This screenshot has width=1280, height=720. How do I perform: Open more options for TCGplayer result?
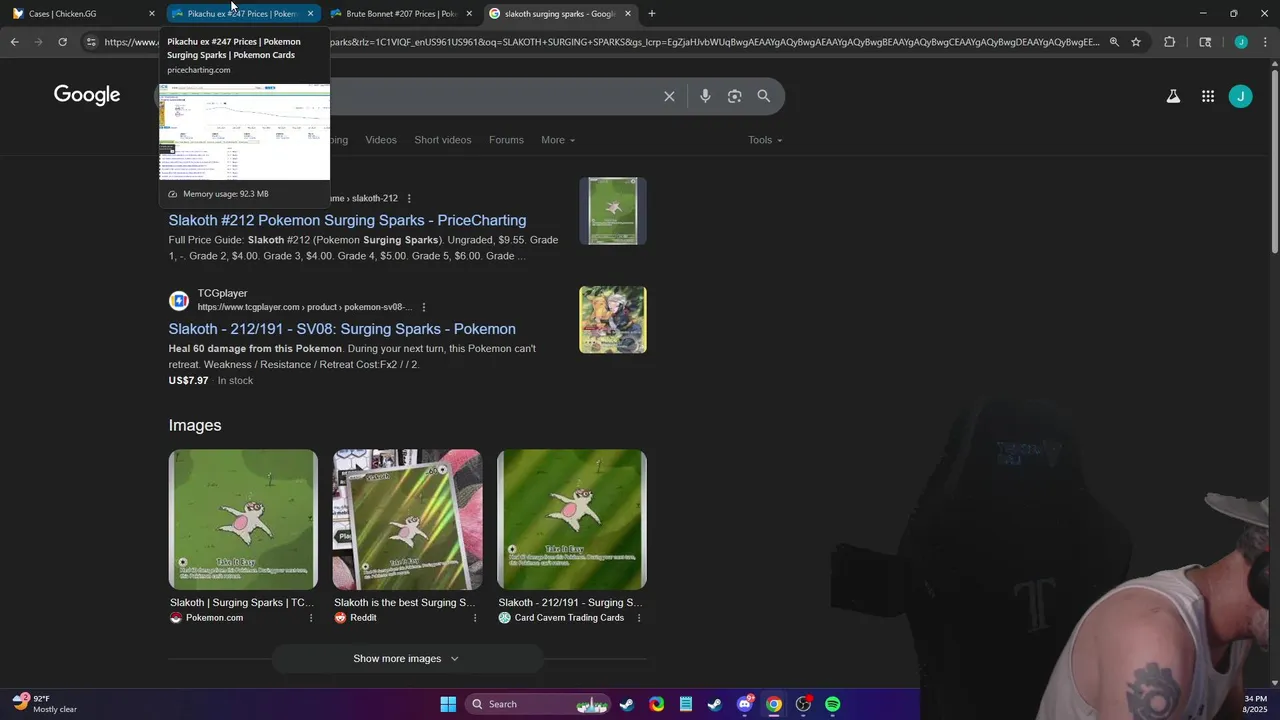tap(424, 307)
